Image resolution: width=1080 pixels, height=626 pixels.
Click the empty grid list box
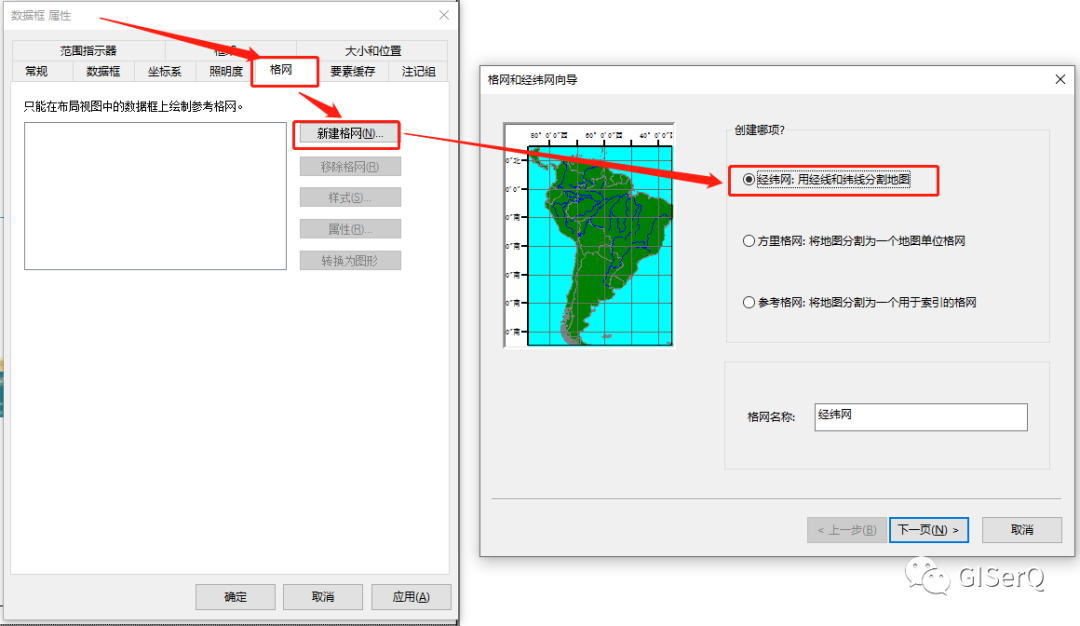coord(155,196)
